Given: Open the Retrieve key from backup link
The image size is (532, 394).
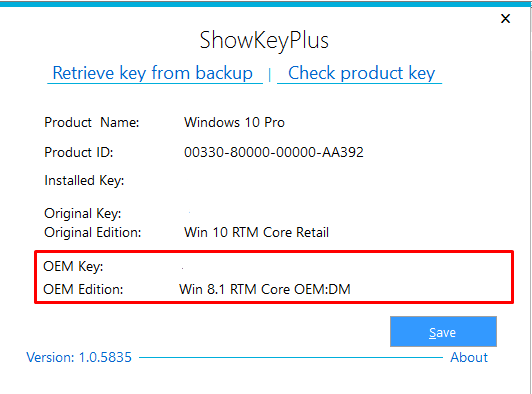Looking at the screenshot, I should point(153,73).
